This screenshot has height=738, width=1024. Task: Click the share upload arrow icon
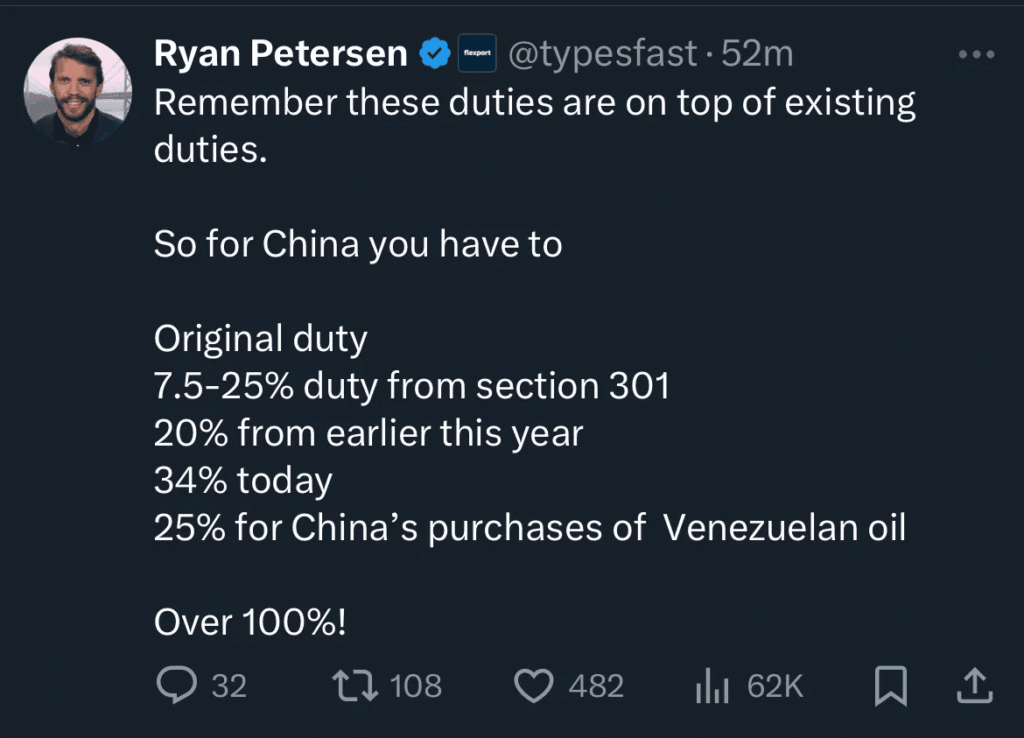974,685
